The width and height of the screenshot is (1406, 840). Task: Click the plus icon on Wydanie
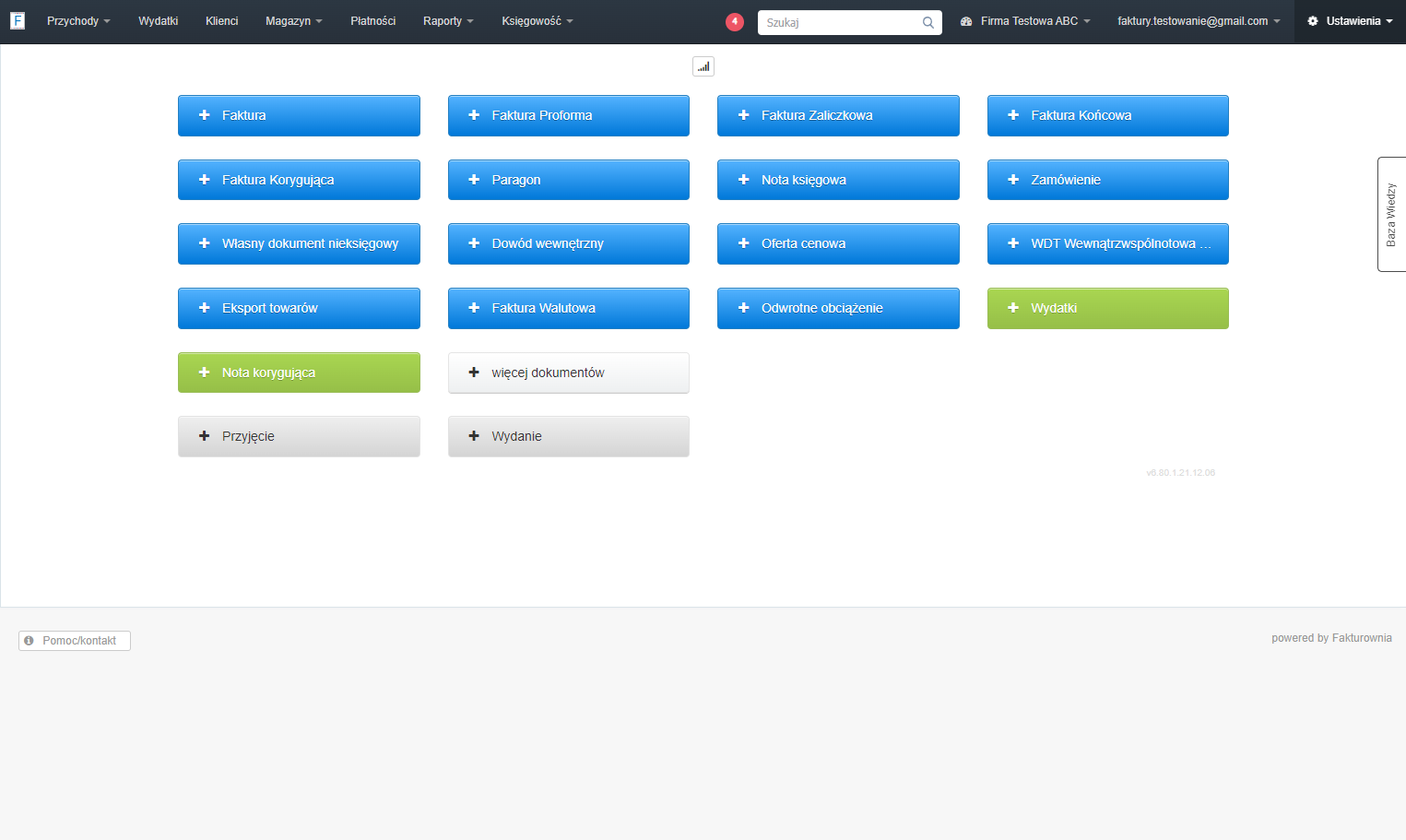[x=474, y=436]
